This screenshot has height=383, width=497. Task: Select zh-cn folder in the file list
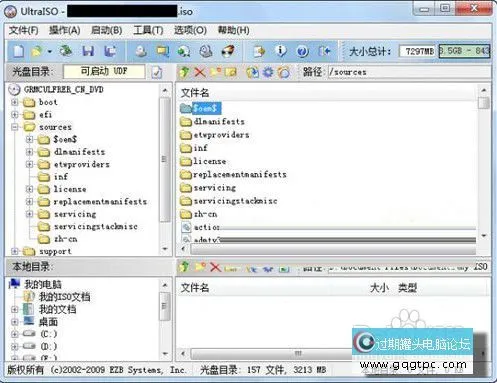pos(205,214)
